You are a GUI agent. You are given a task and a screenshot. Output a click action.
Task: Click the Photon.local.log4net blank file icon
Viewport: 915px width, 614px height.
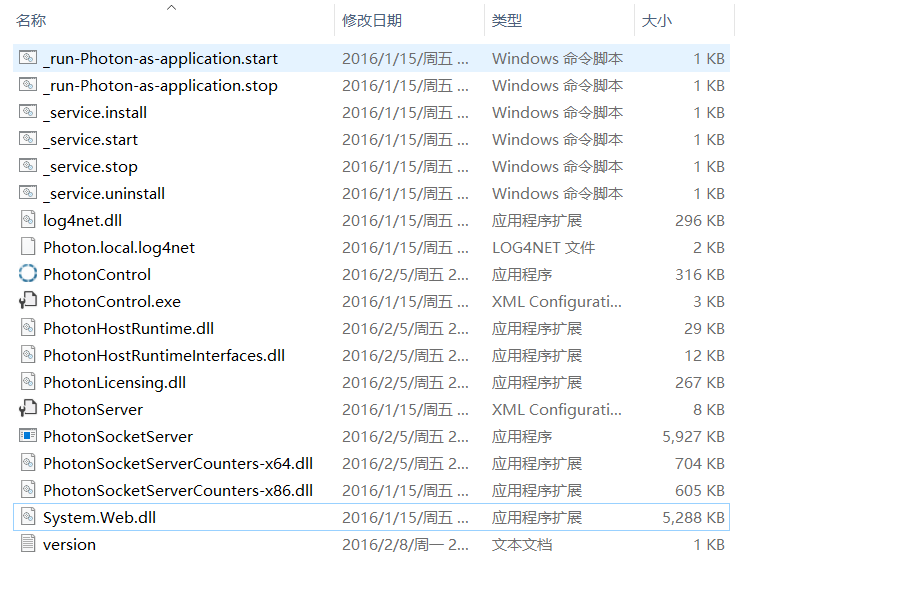pyautogui.click(x=27, y=246)
